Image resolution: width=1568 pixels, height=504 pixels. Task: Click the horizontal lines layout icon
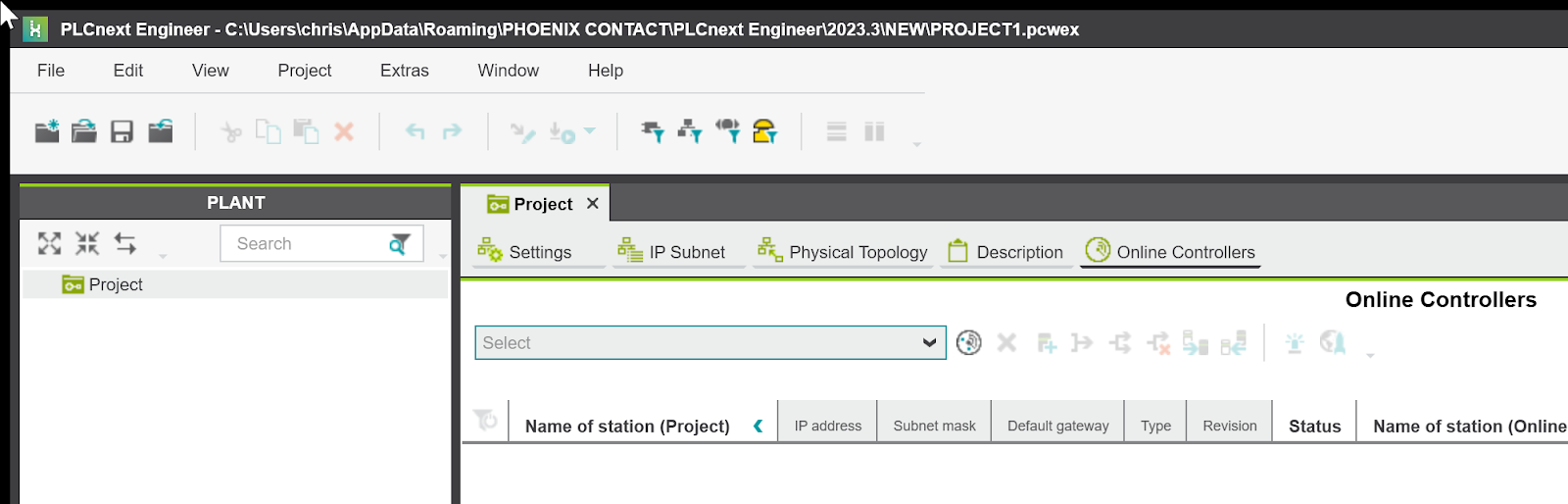tap(836, 131)
